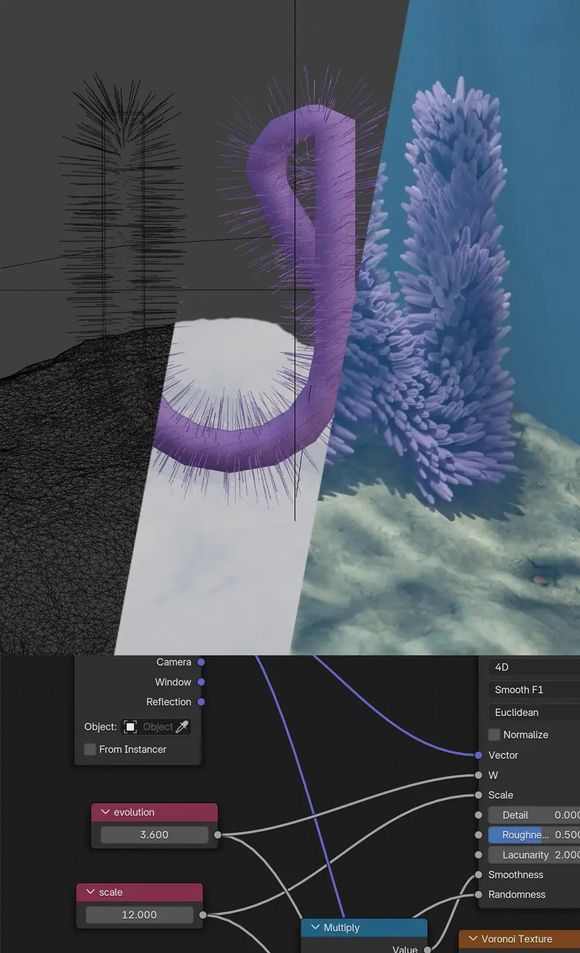
Task: Click the Randomness input socket
Action: 478,895
